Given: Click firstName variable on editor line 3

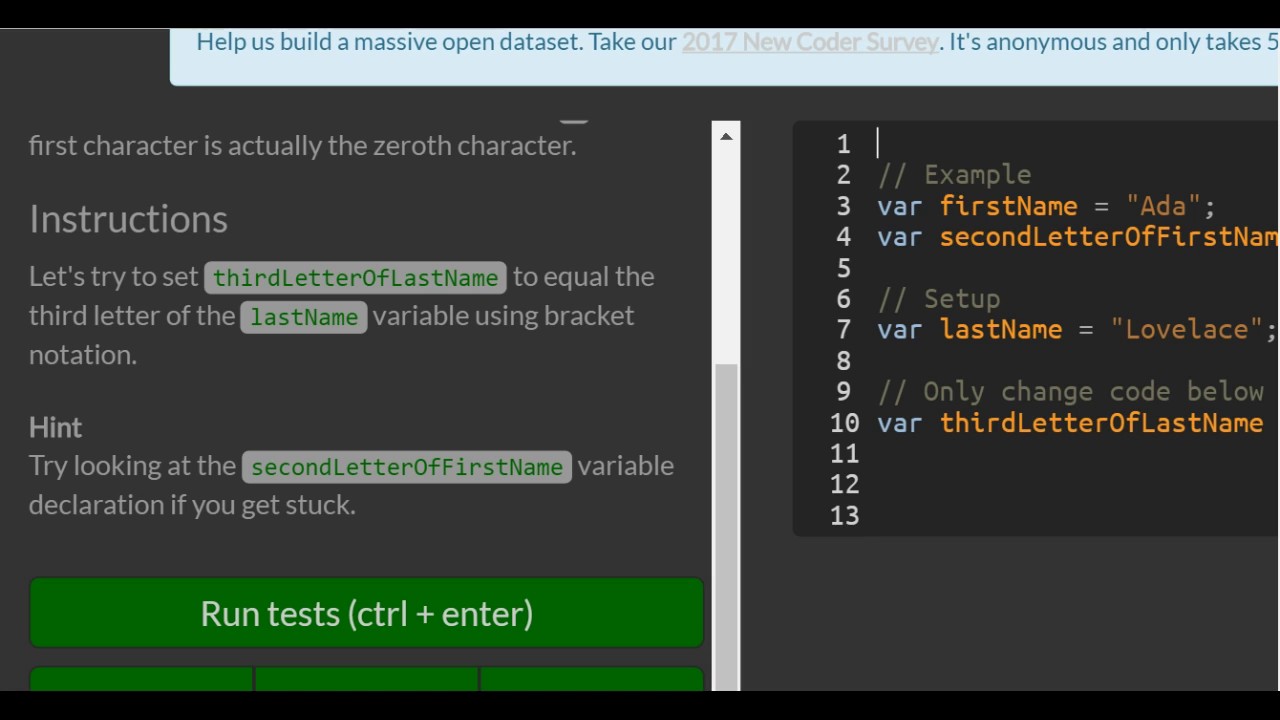Looking at the screenshot, I should (x=1008, y=206).
